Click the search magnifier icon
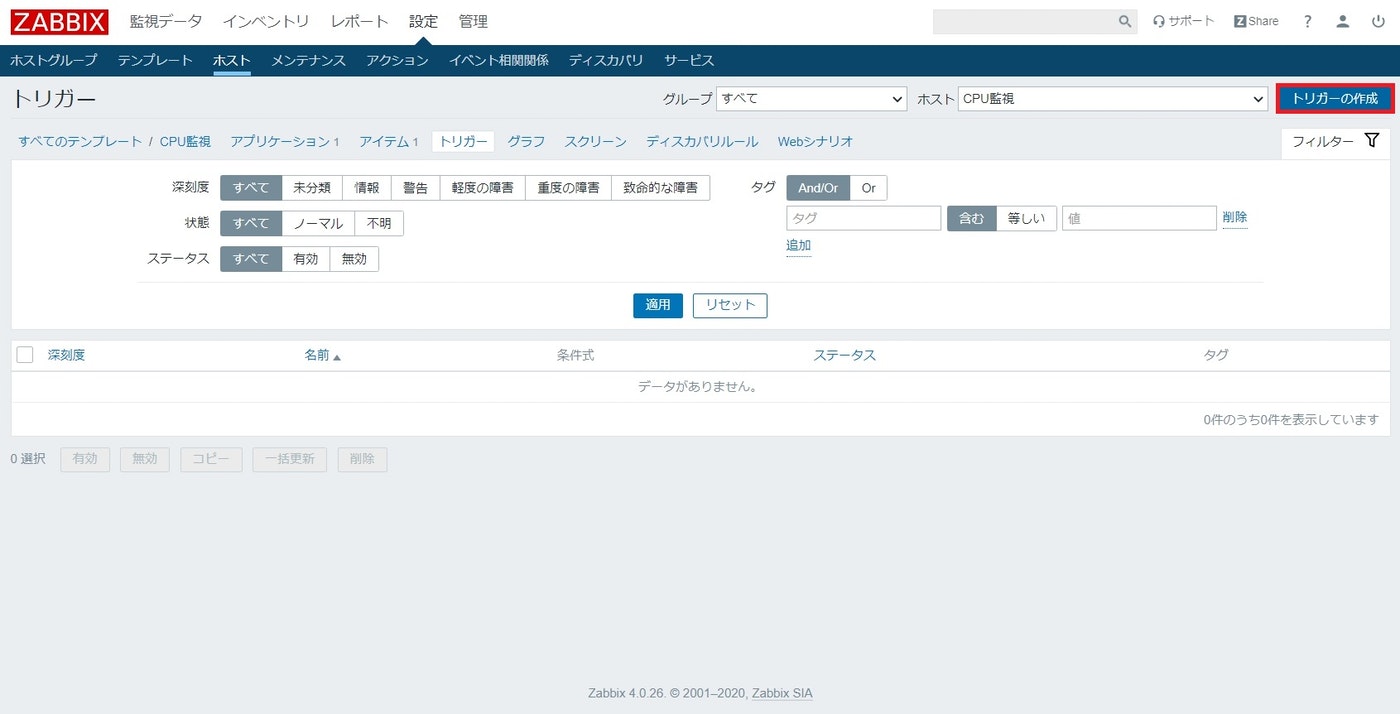 click(x=1124, y=21)
